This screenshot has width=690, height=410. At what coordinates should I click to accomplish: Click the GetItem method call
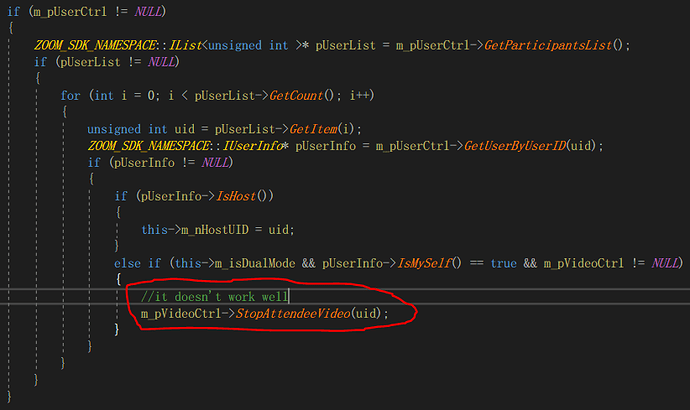point(313,129)
